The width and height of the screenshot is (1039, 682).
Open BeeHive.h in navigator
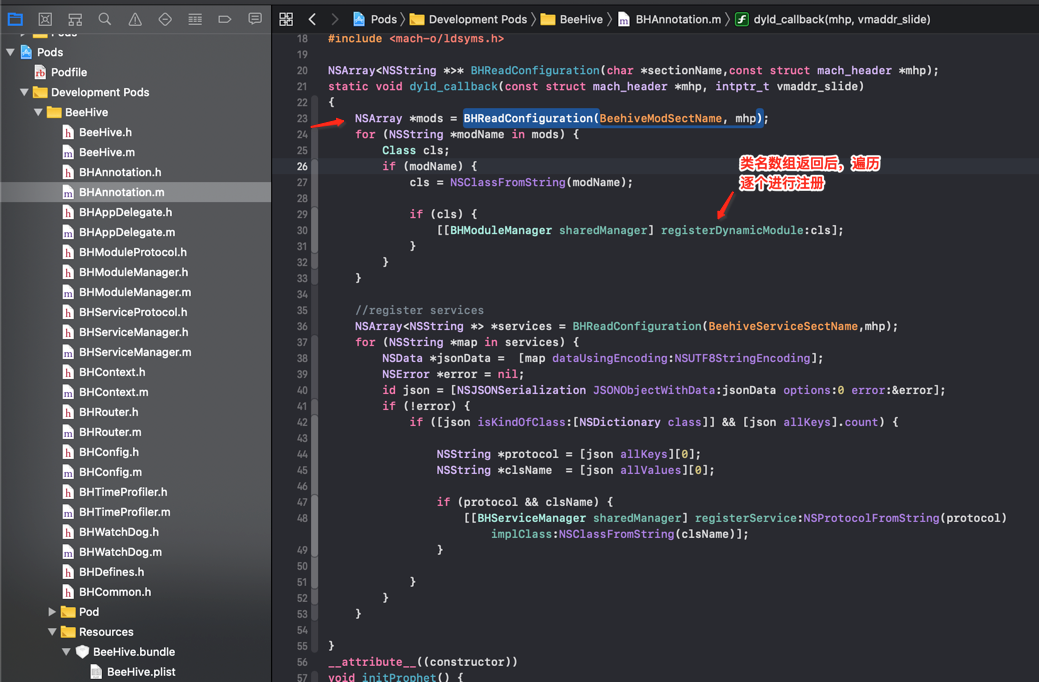point(105,132)
